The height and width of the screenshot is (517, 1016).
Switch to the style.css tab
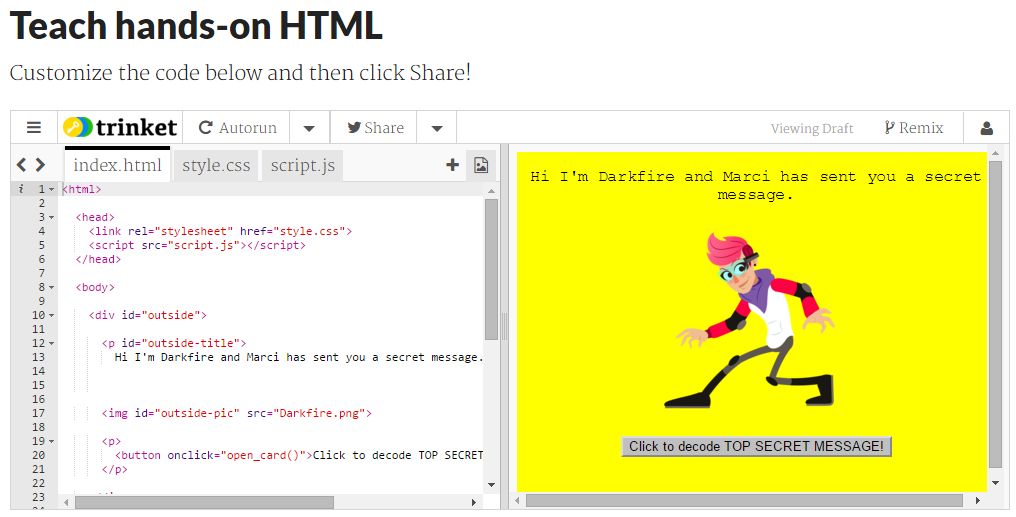point(216,165)
